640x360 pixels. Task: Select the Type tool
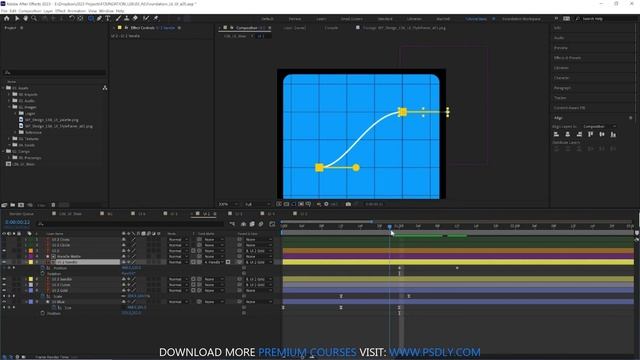click(x=108, y=18)
